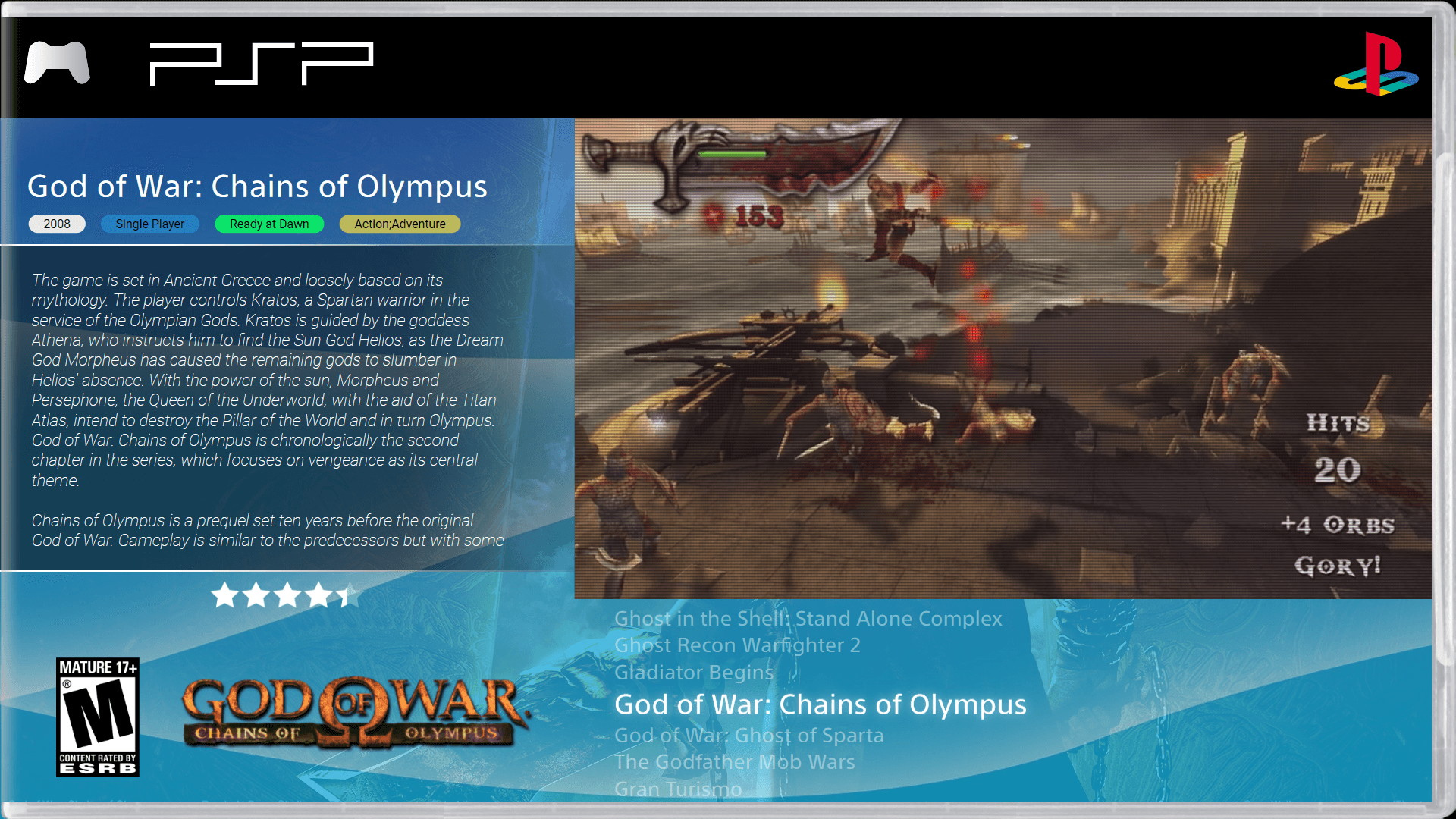Image resolution: width=1456 pixels, height=819 pixels.
Task: Select God of War: Ghost of Sparta
Action: [749, 735]
